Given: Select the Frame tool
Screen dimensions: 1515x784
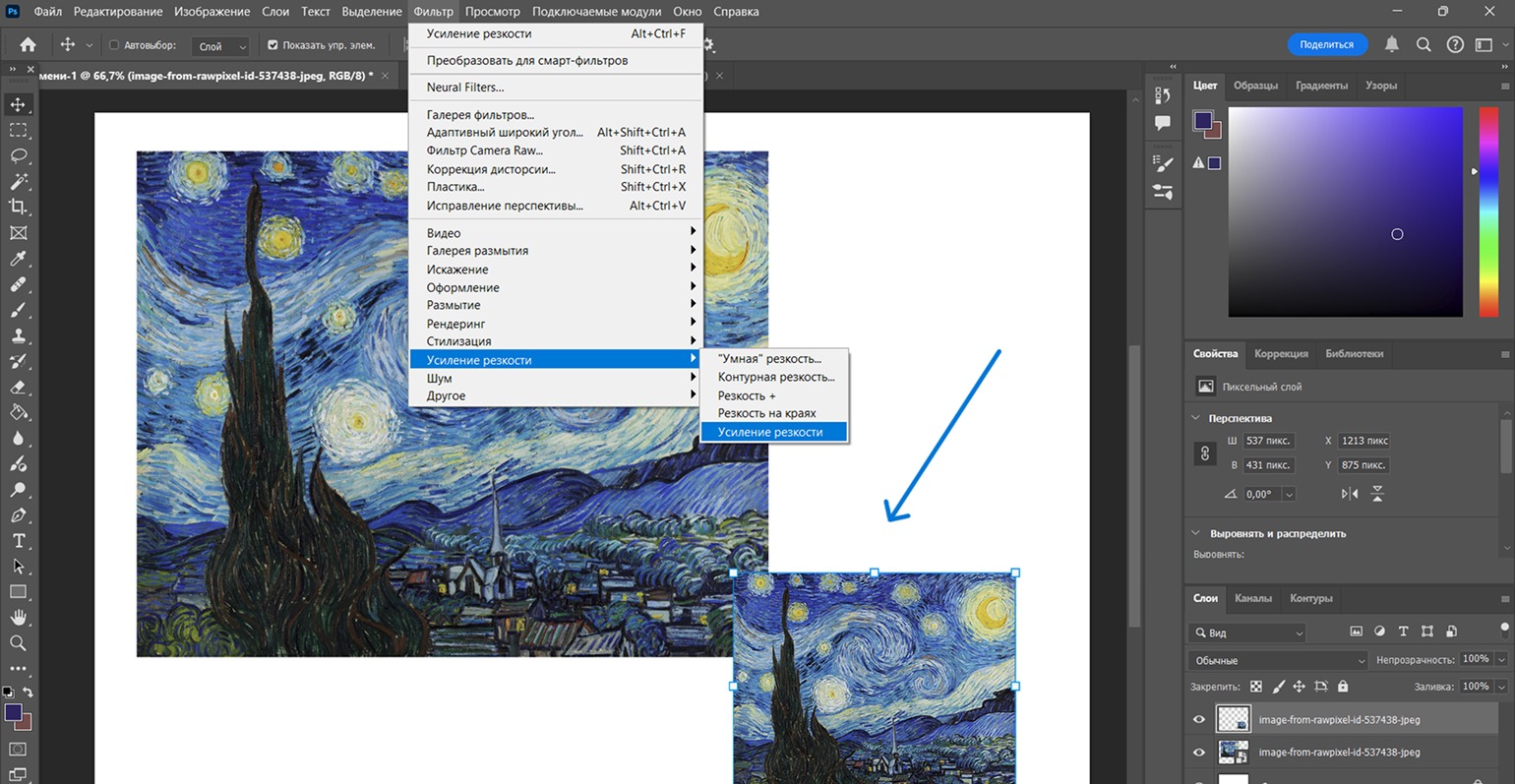Looking at the screenshot, I should pyautogui.click(x=18, y=233).
